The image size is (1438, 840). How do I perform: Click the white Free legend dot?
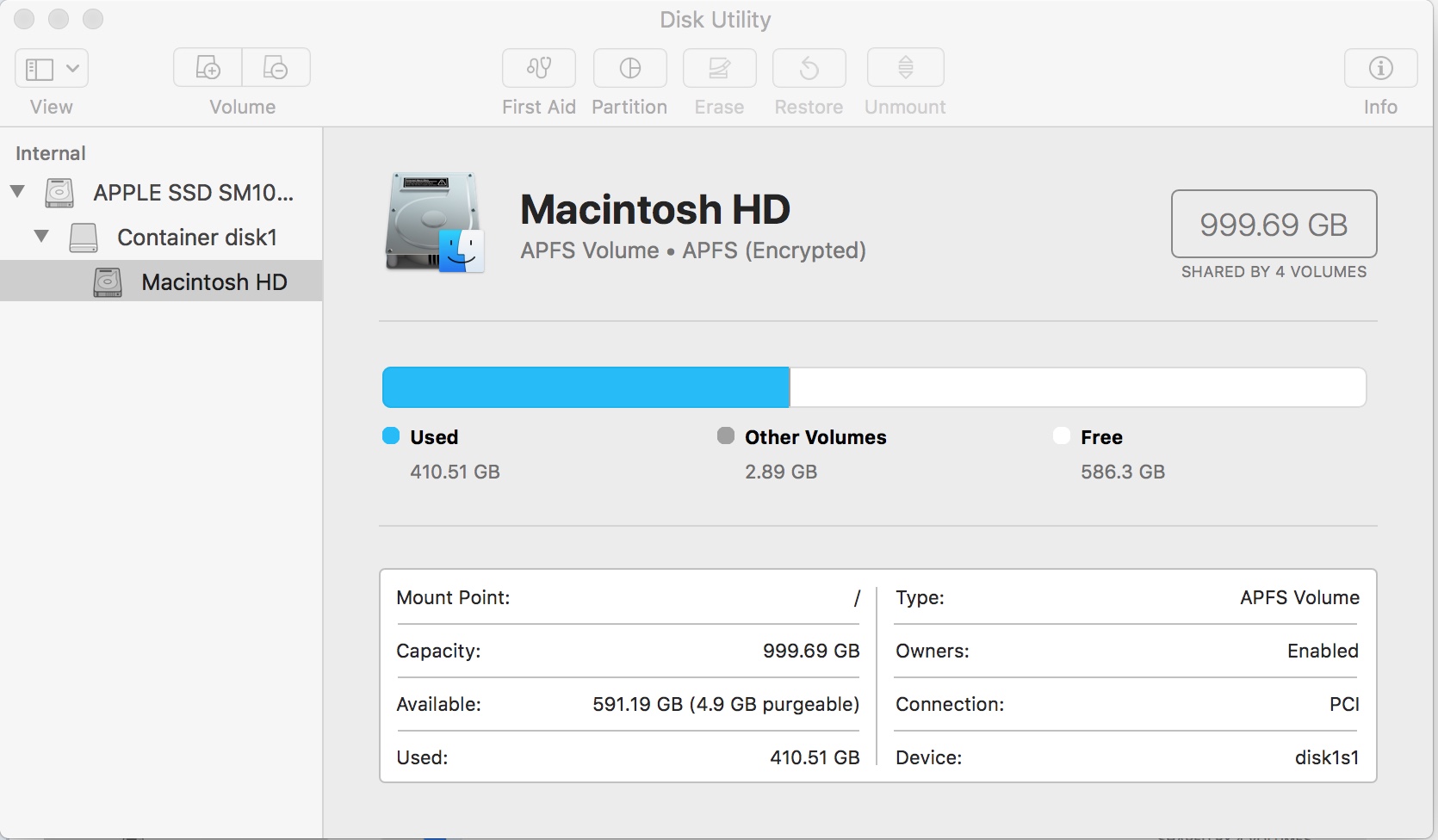click(x=1062, y=435)
